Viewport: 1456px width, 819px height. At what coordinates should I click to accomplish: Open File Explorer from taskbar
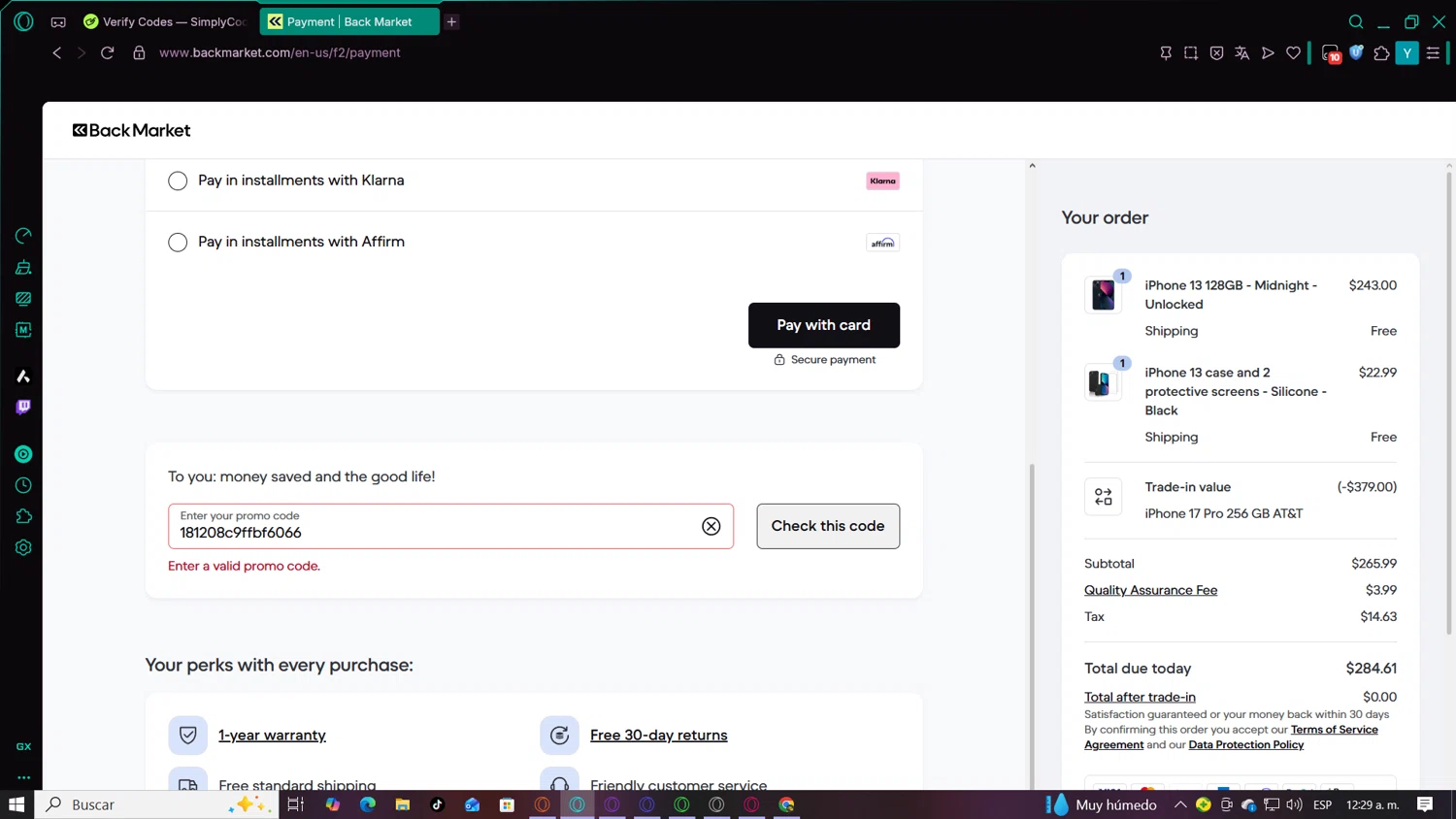(x=403, y=804)
